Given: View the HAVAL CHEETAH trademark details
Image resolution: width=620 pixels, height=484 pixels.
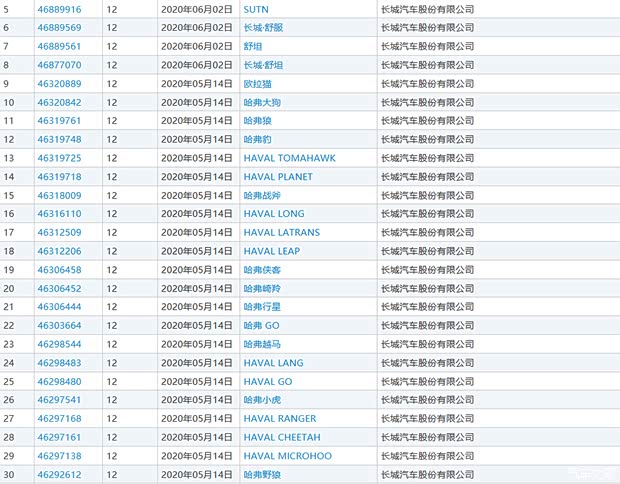Looking at the screenshot, I should [x=282, y=437].
